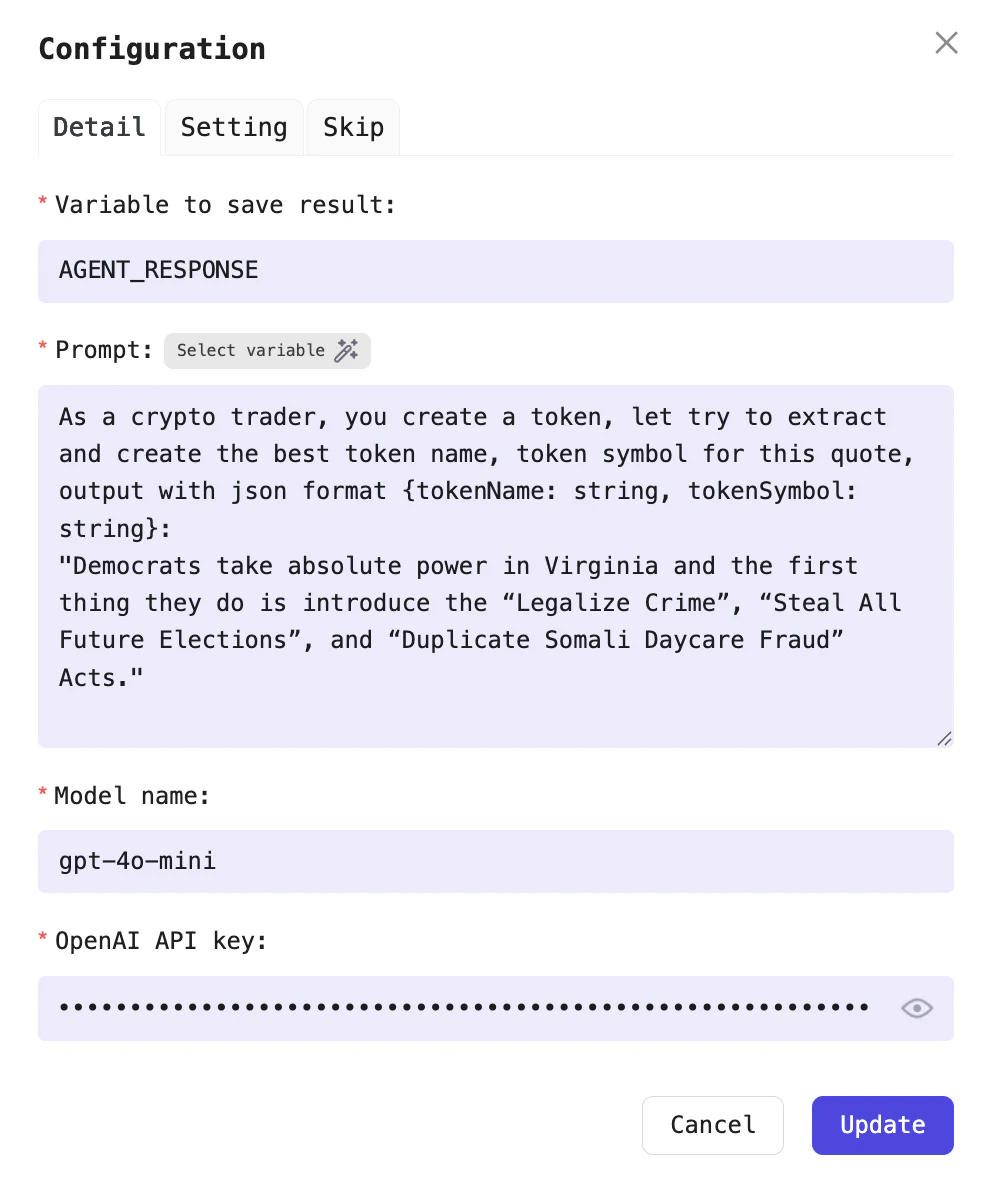Image resolution: width=986 pixels, height=1180 pixels.
Task: Click the Update button
Action: (882, 1125)
